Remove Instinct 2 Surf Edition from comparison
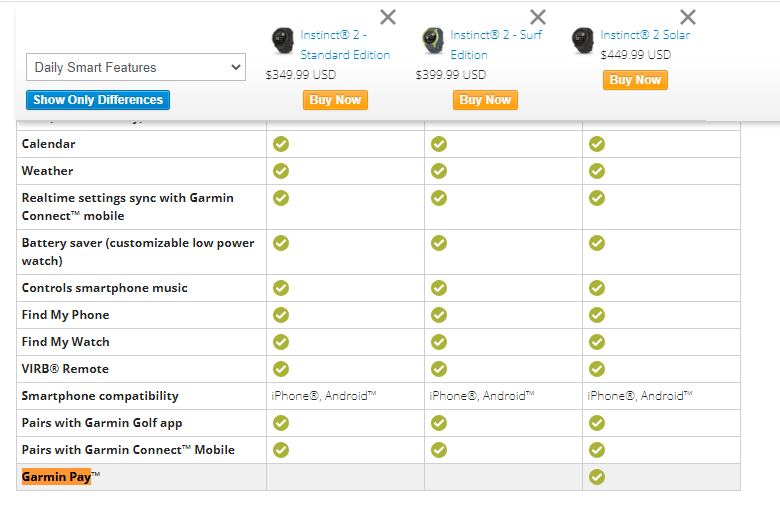The width and height of the screenshot is (780, 512). 538,17
